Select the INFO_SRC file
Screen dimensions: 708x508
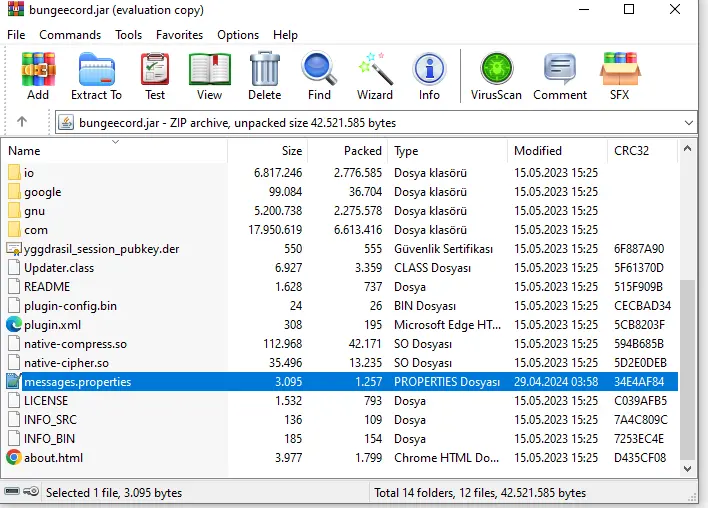(x=51, y=419)
